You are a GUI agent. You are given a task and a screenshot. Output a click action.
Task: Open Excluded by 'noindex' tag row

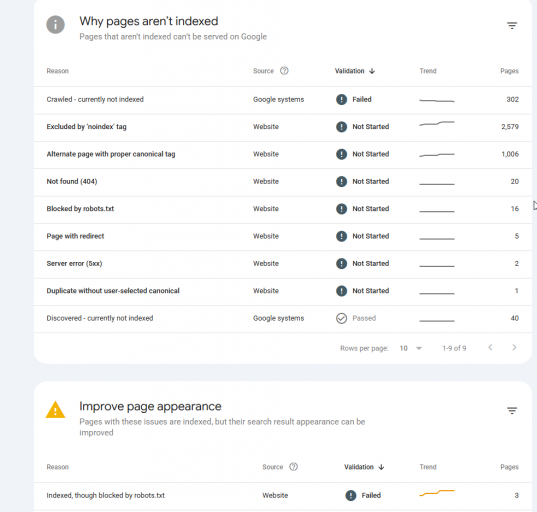(283, 127)
